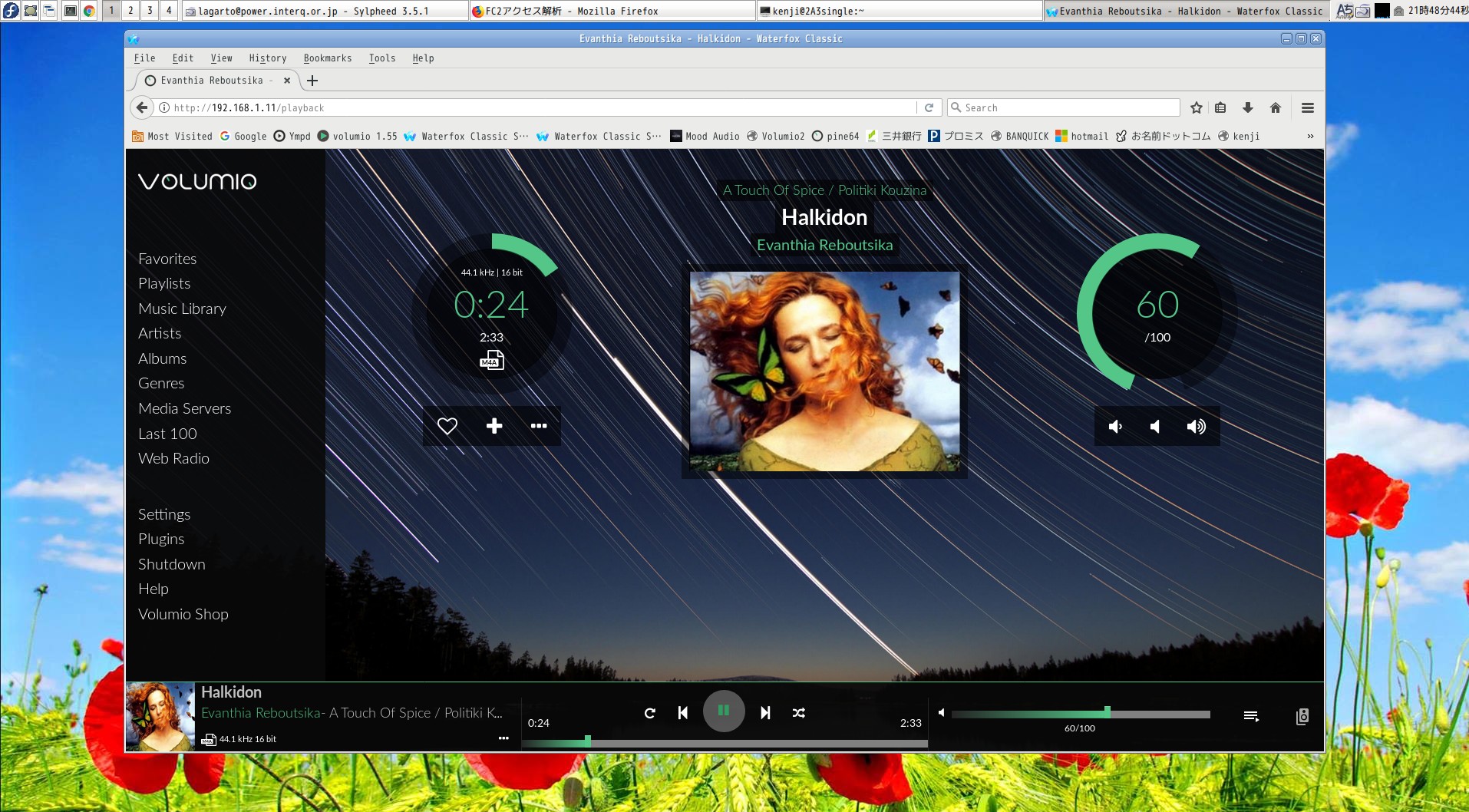Go to Web Radio in sidebar
The width and height of the screenshot is (1469, 812).
pos(173,458)
